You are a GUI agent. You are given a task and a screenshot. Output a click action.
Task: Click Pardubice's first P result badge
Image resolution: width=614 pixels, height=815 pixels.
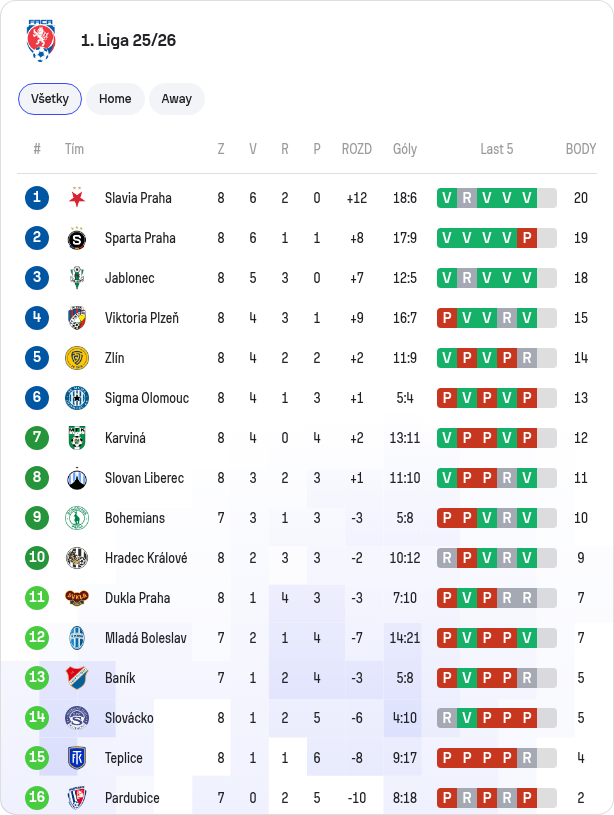tap(447, 797)
